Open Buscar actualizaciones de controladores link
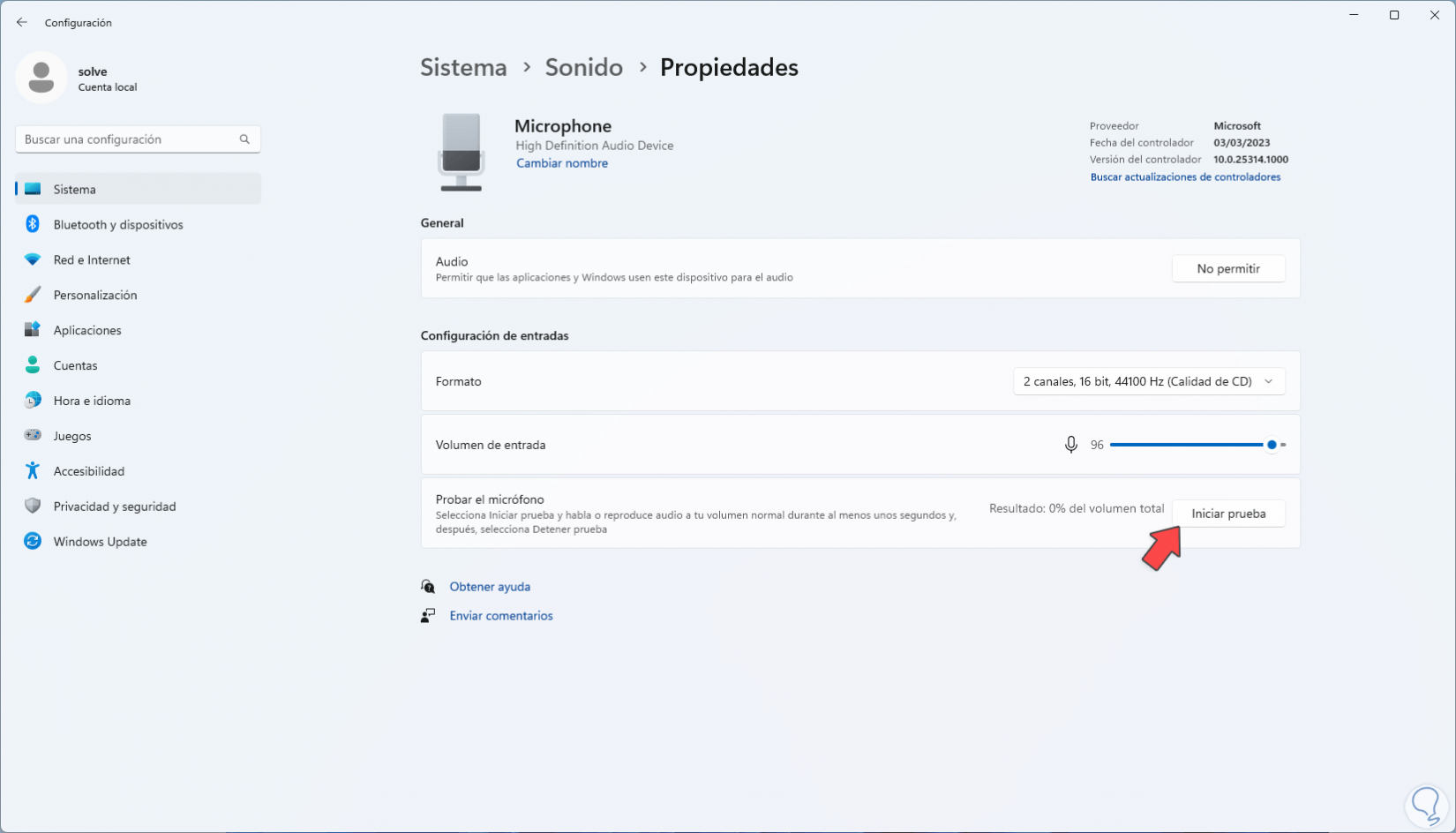The image size is (1456, 833). (1185, 177)
